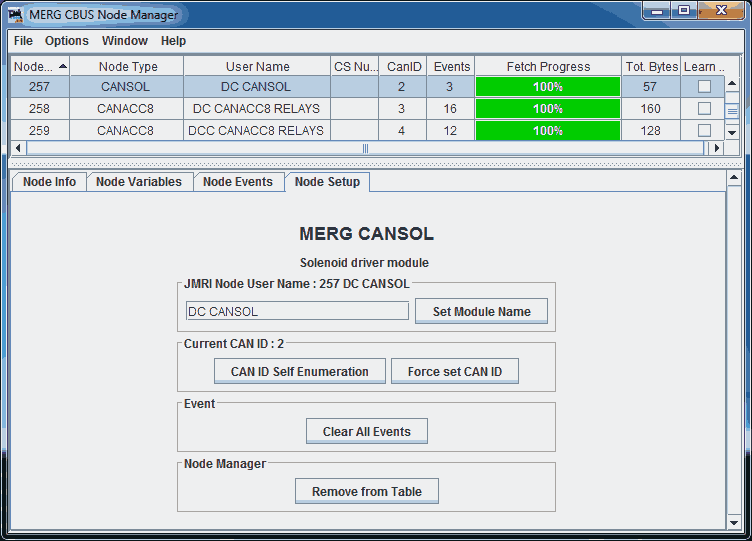Image resolution: width=752 pixels, height=541 pixels.
Task: Click the Learn column header
Action: (x=703, y=66)
